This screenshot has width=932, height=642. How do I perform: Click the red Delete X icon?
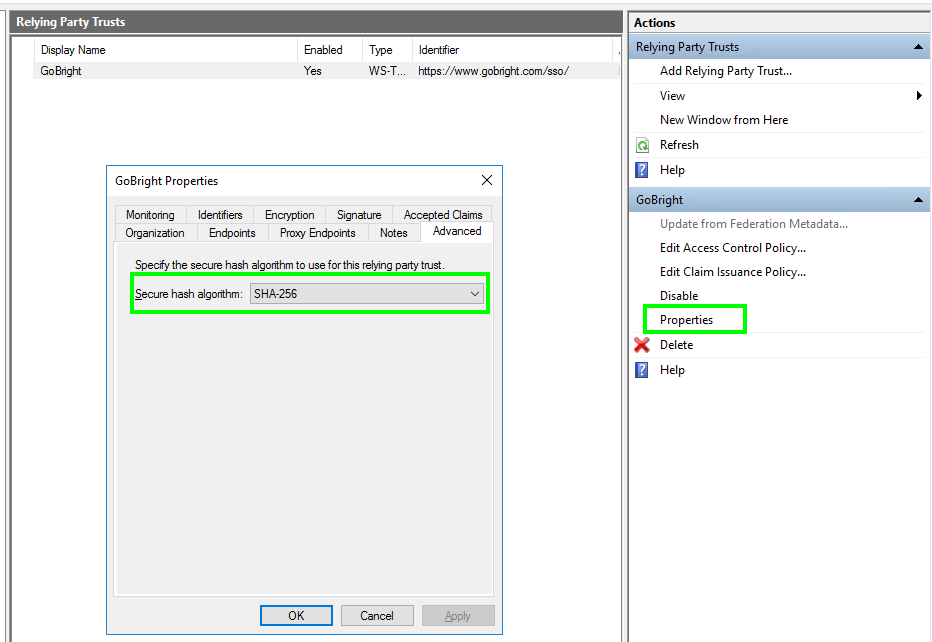[643, 345]
